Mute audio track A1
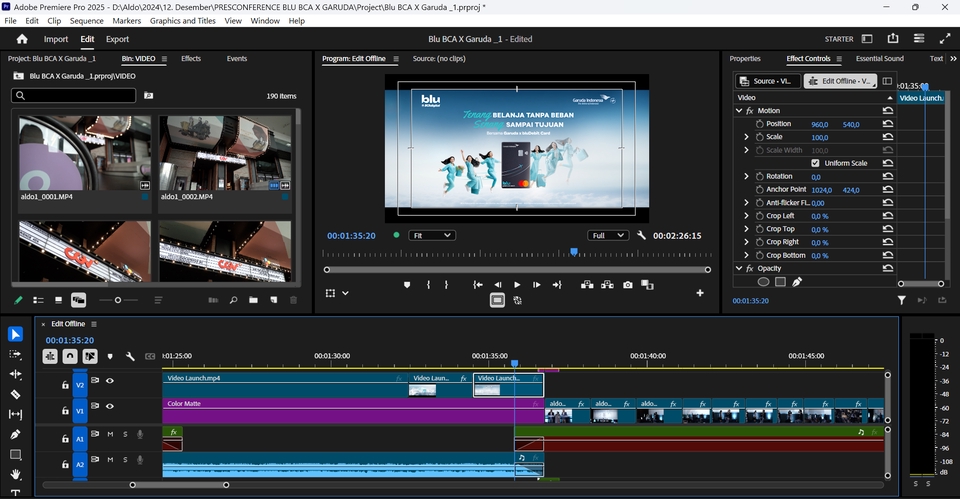The width and height of the screenshot is (960, 499). coord(110,434)
